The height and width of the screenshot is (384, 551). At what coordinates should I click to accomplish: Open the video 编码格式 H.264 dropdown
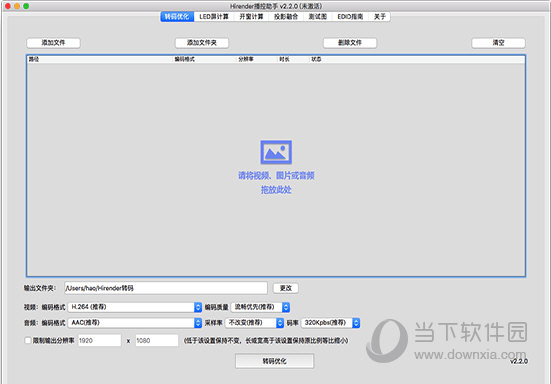point(135,307)
